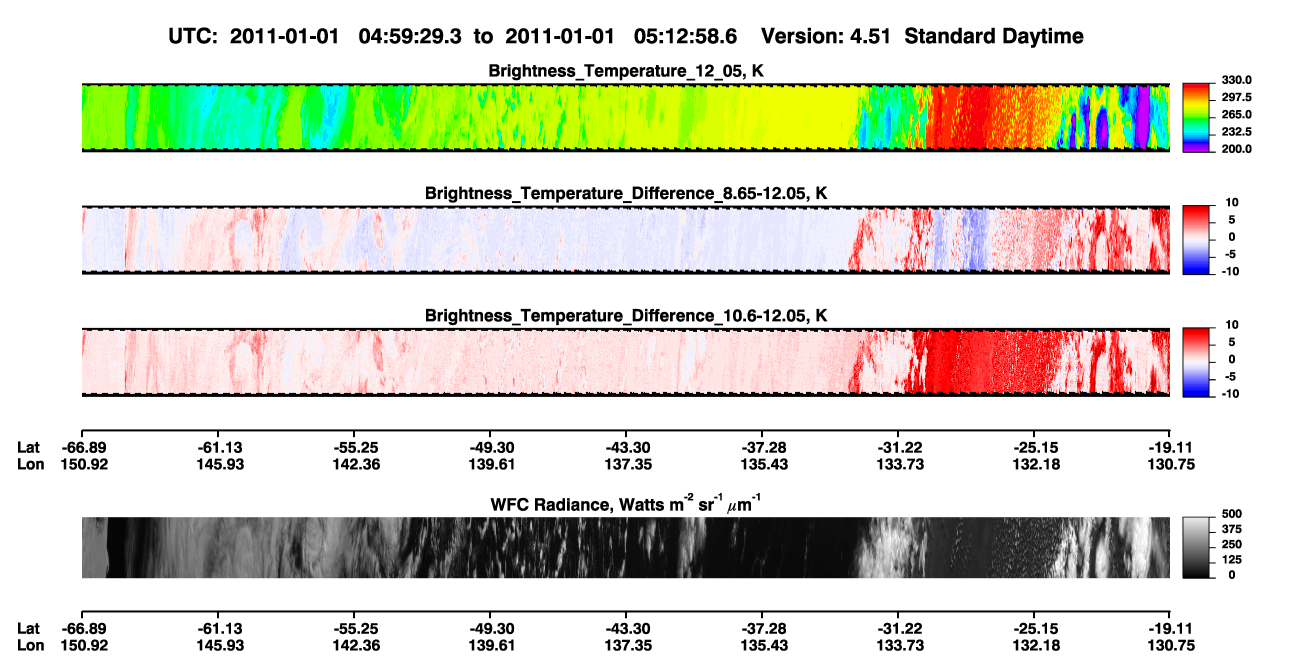Click the 10.6-12.05 temperature difference image strip
The width and height of the screenshot is (1300, 667).
(x=625, y=362)
